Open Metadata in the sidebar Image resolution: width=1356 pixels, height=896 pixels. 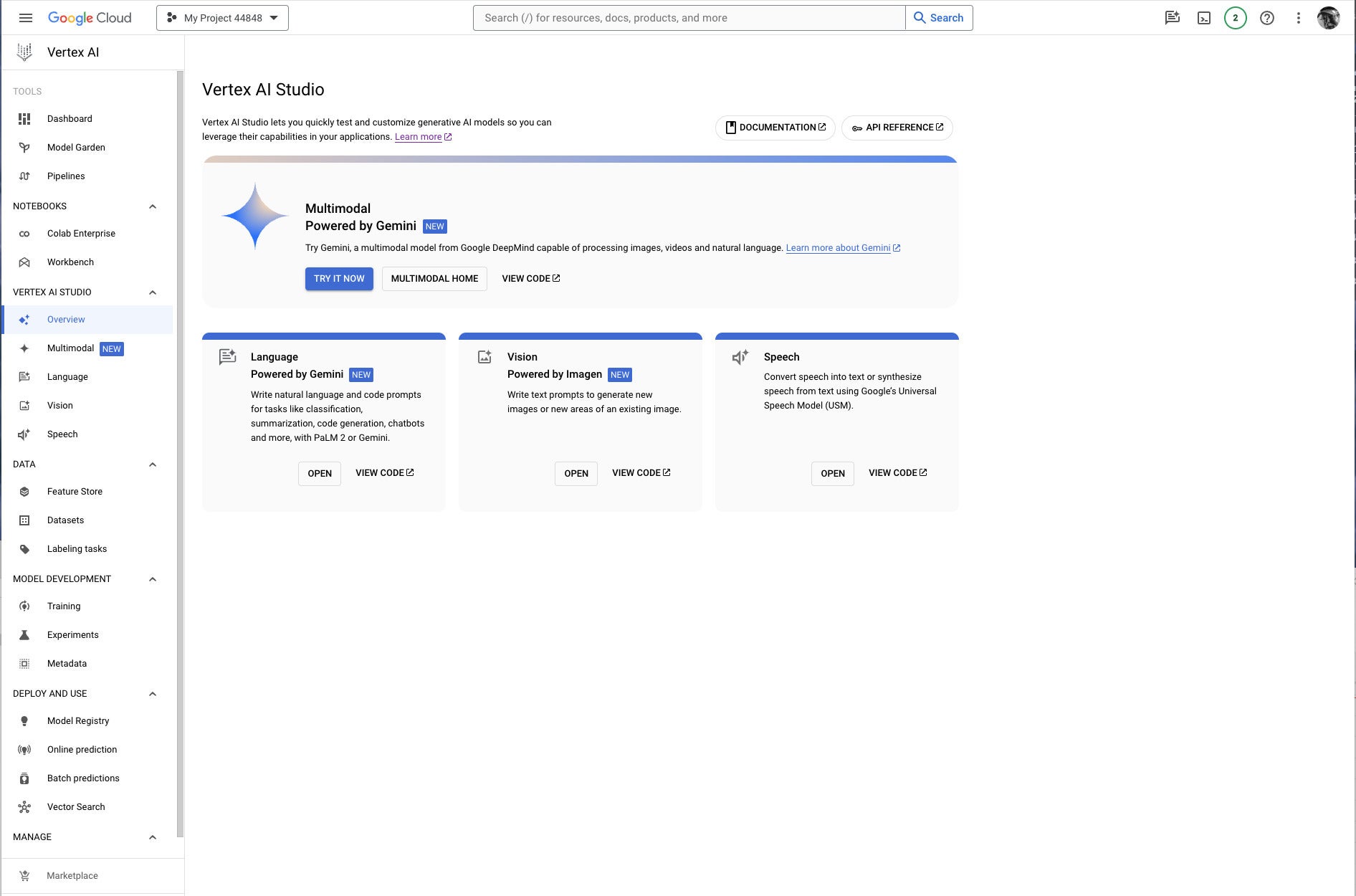coord(87,664)
